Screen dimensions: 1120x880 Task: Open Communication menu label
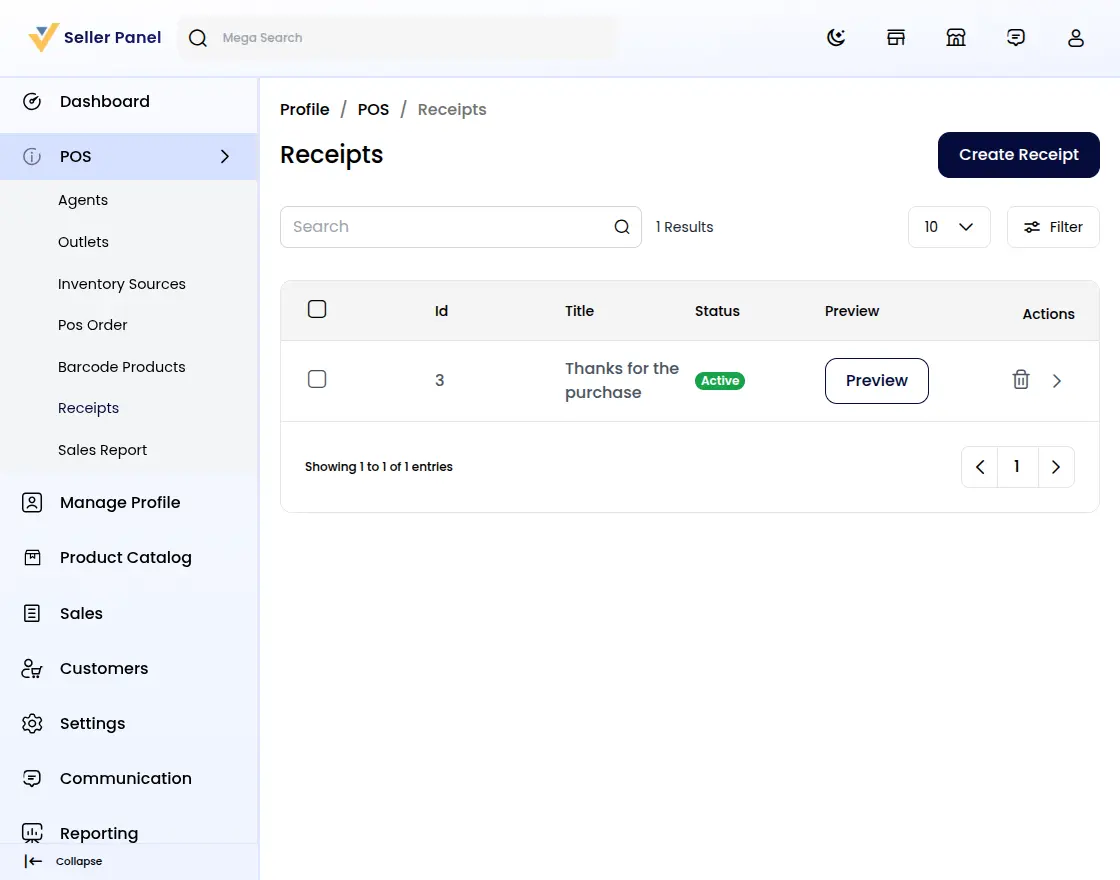tap(126, 779)
